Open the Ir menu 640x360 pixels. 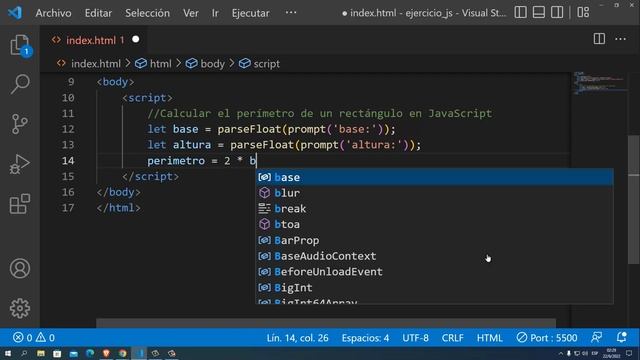(215, 13)
